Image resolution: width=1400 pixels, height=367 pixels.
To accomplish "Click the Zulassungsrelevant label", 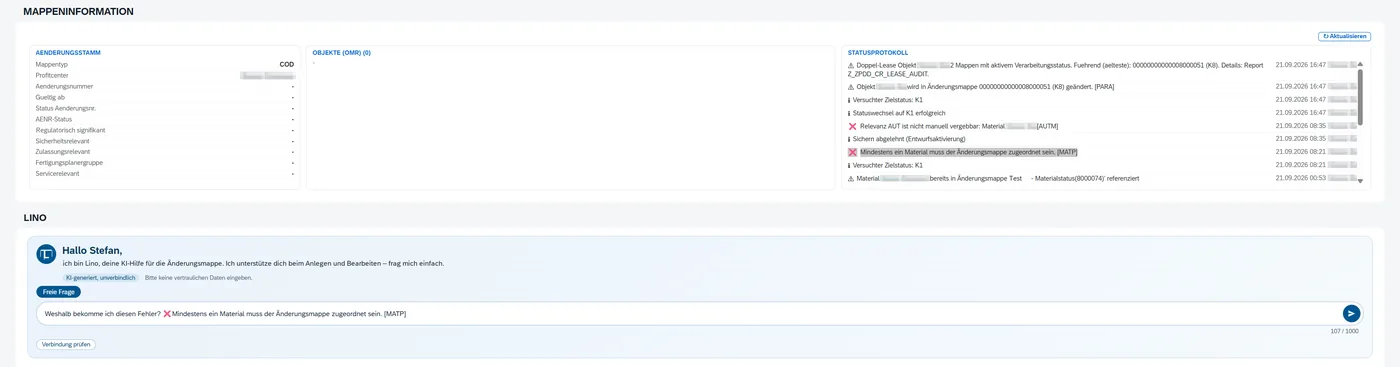I will pos(62,152).
